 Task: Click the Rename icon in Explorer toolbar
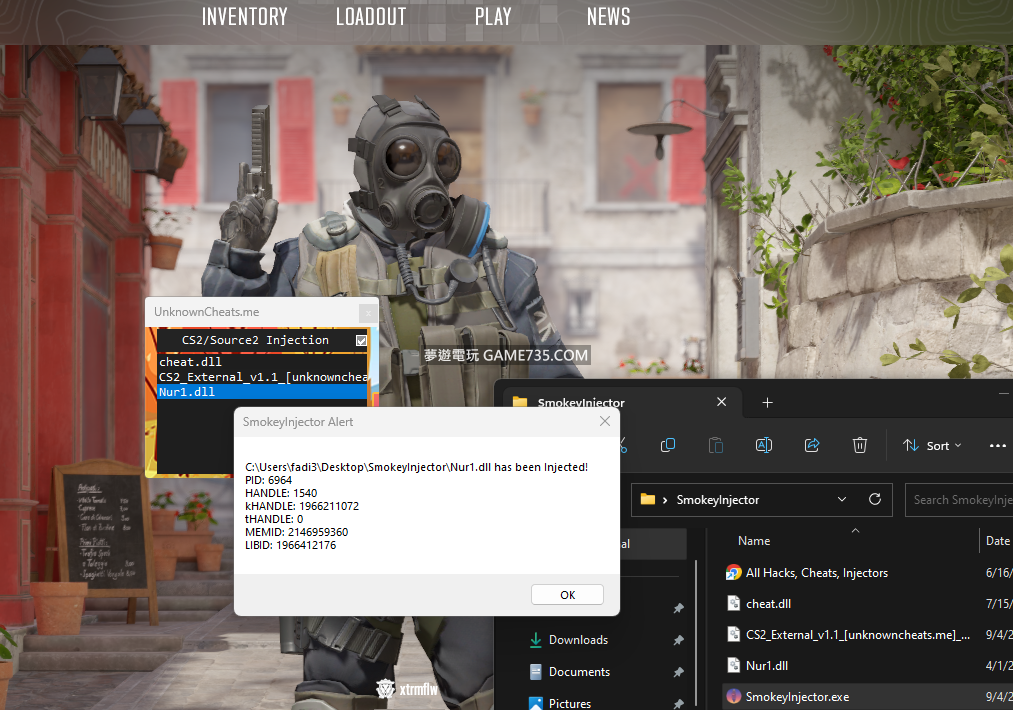tap(763, 445)
